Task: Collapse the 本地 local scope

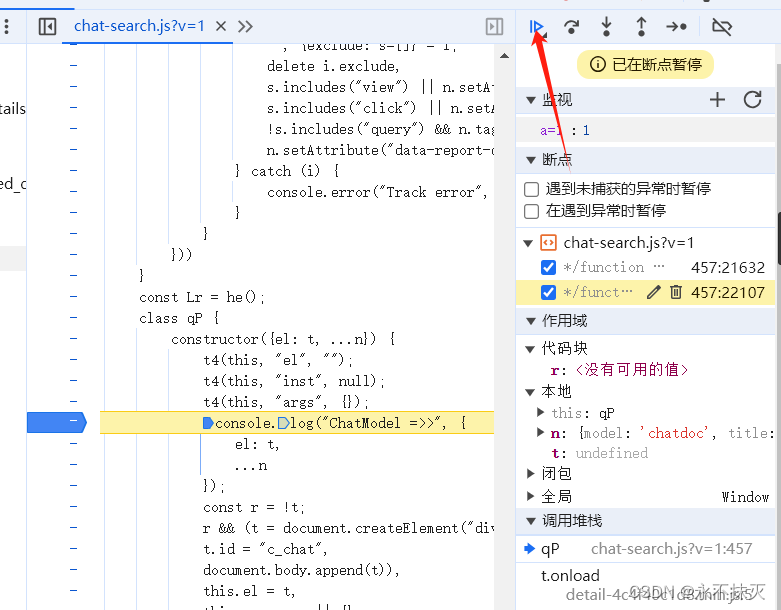Action: 530,392
